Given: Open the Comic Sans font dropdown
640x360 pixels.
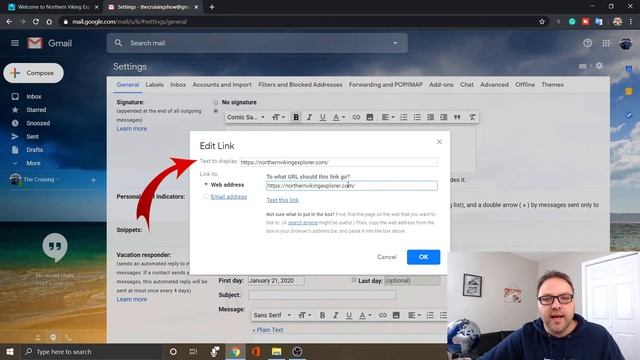Looking at the screenshot, I should pos(246,117).
